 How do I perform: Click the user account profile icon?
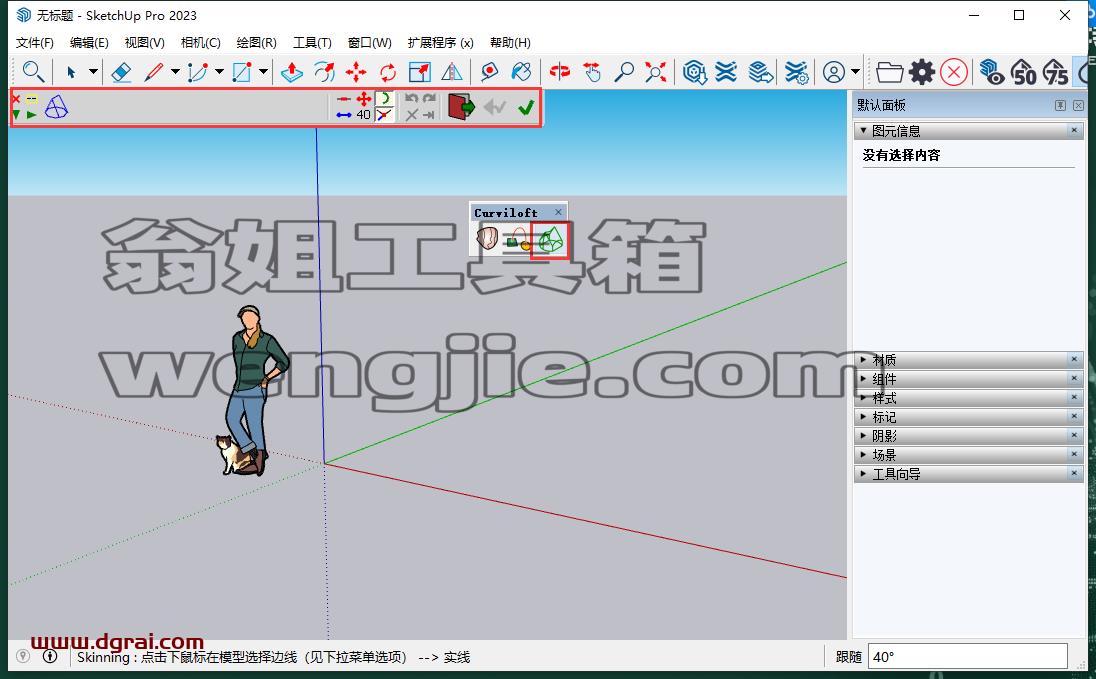coord(834,71)
